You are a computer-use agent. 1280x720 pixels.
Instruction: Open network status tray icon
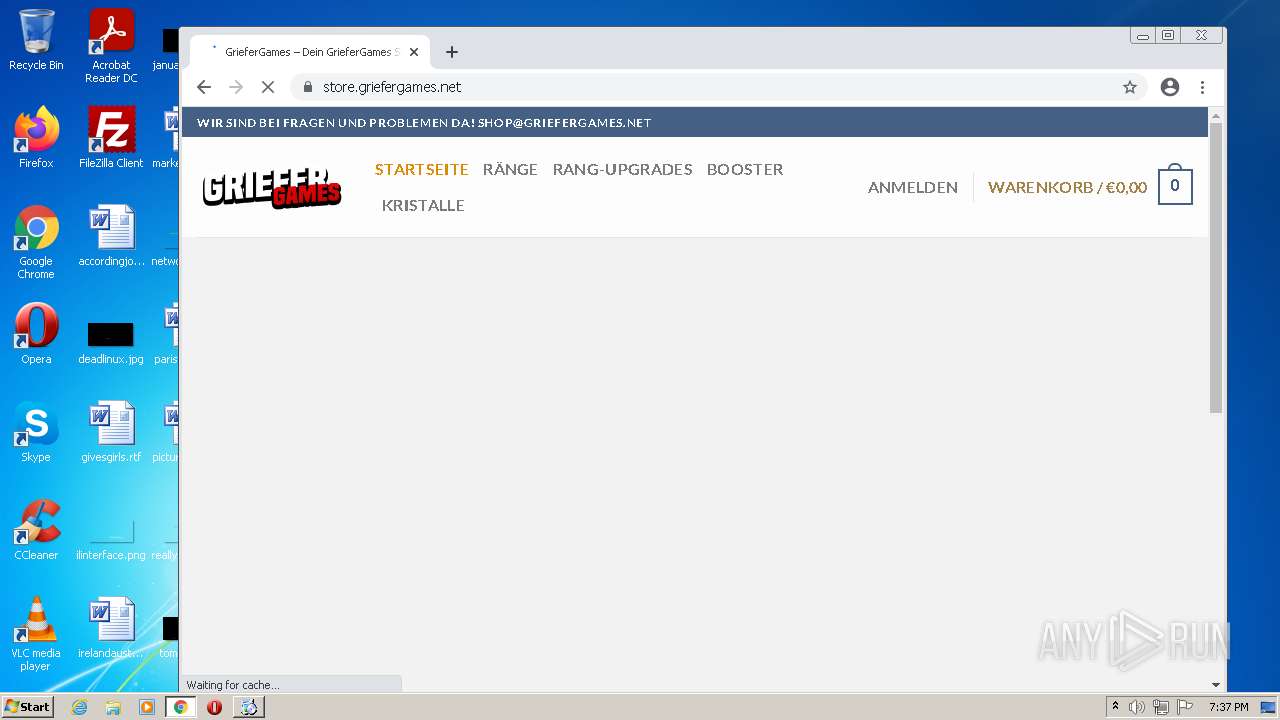coord(1161,707)
